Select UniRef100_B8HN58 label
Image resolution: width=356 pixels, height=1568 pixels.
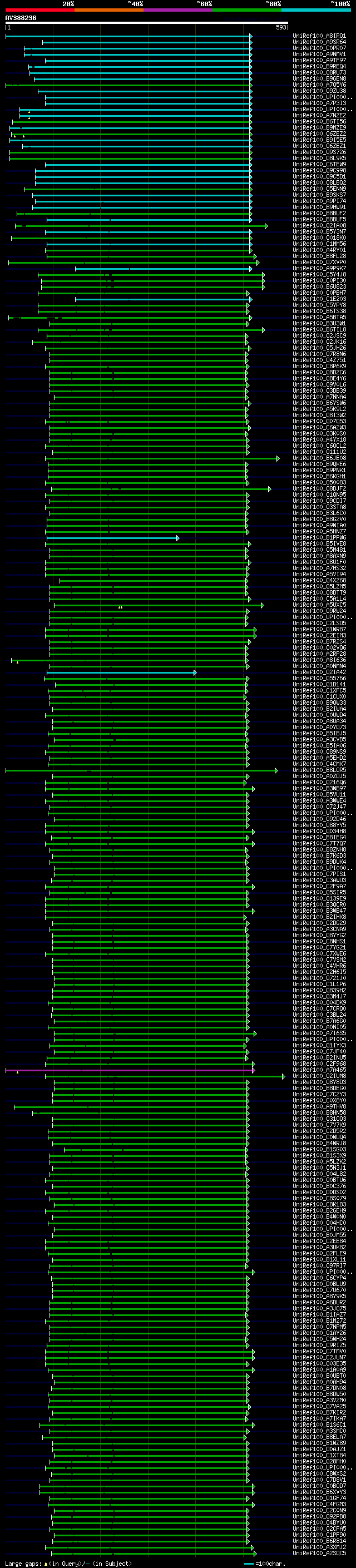click(319, 1112)
